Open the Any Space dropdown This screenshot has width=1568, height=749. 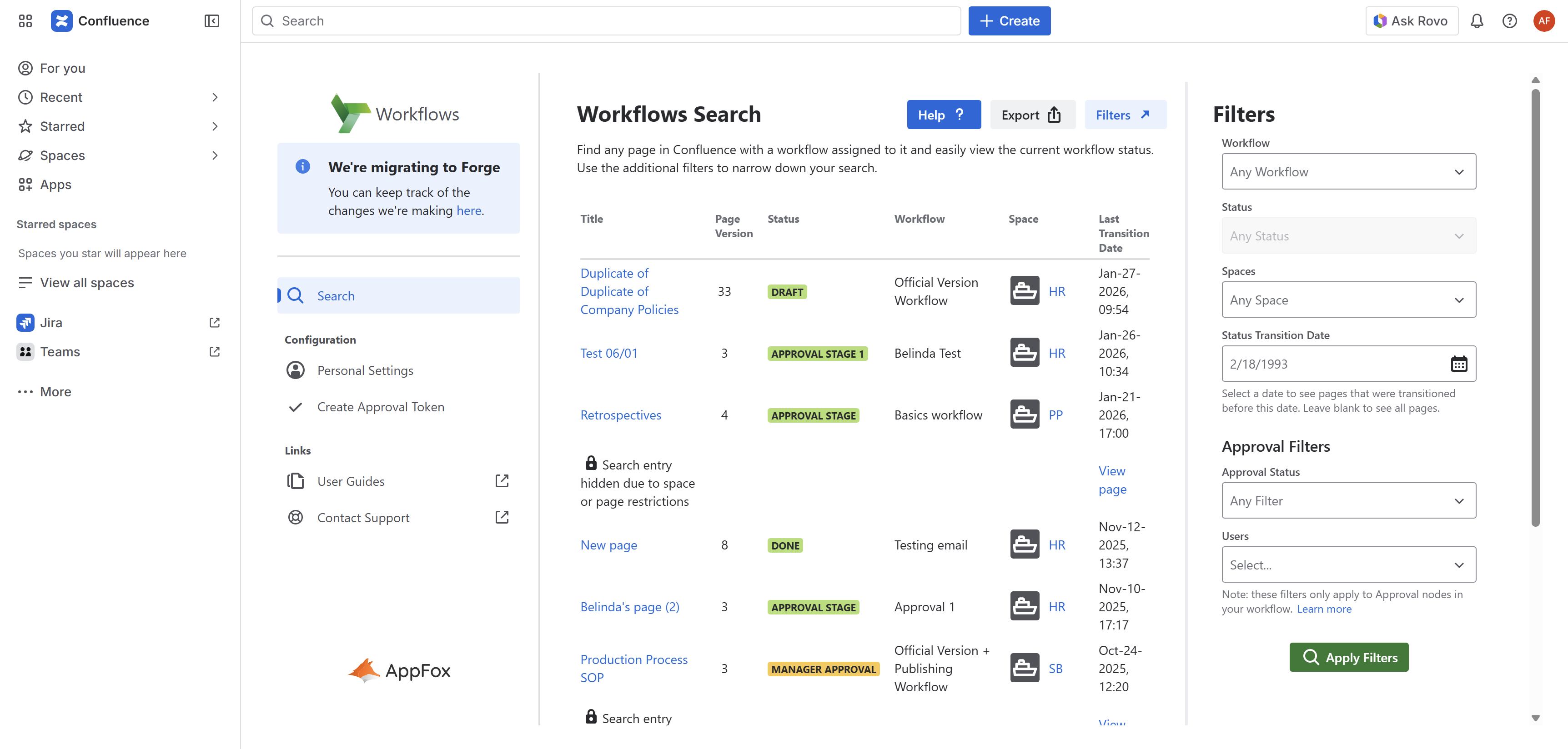[x=1348, y=300]
